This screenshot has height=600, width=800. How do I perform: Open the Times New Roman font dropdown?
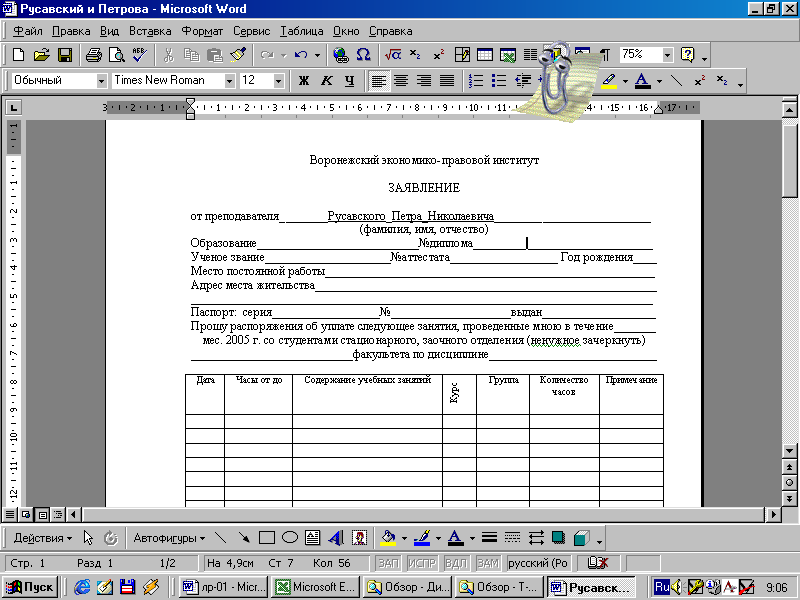[230, 81]
